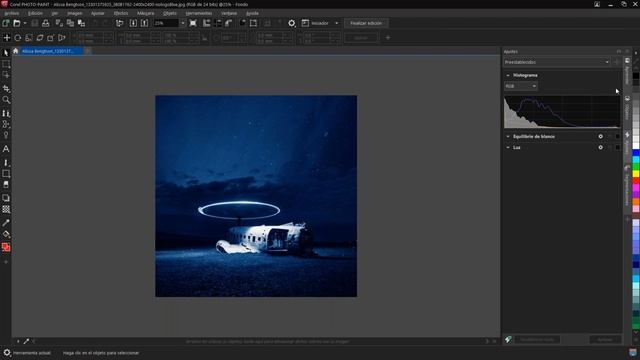Click the histogram graph
Image resolution: width=640 pixels, height=360 pixels.
[x=562, y=112]
